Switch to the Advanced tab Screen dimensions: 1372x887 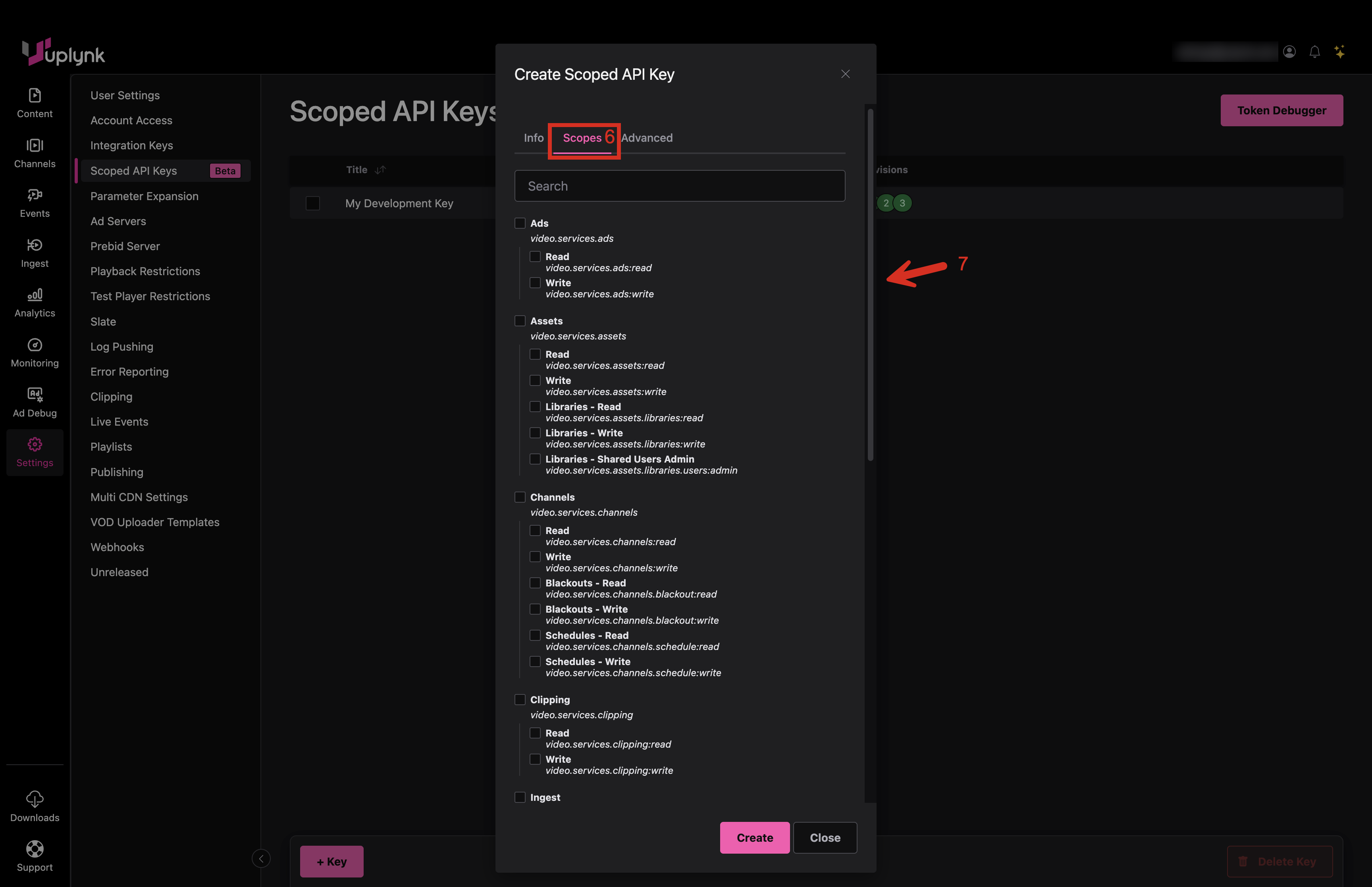click(x=647, y=138)
